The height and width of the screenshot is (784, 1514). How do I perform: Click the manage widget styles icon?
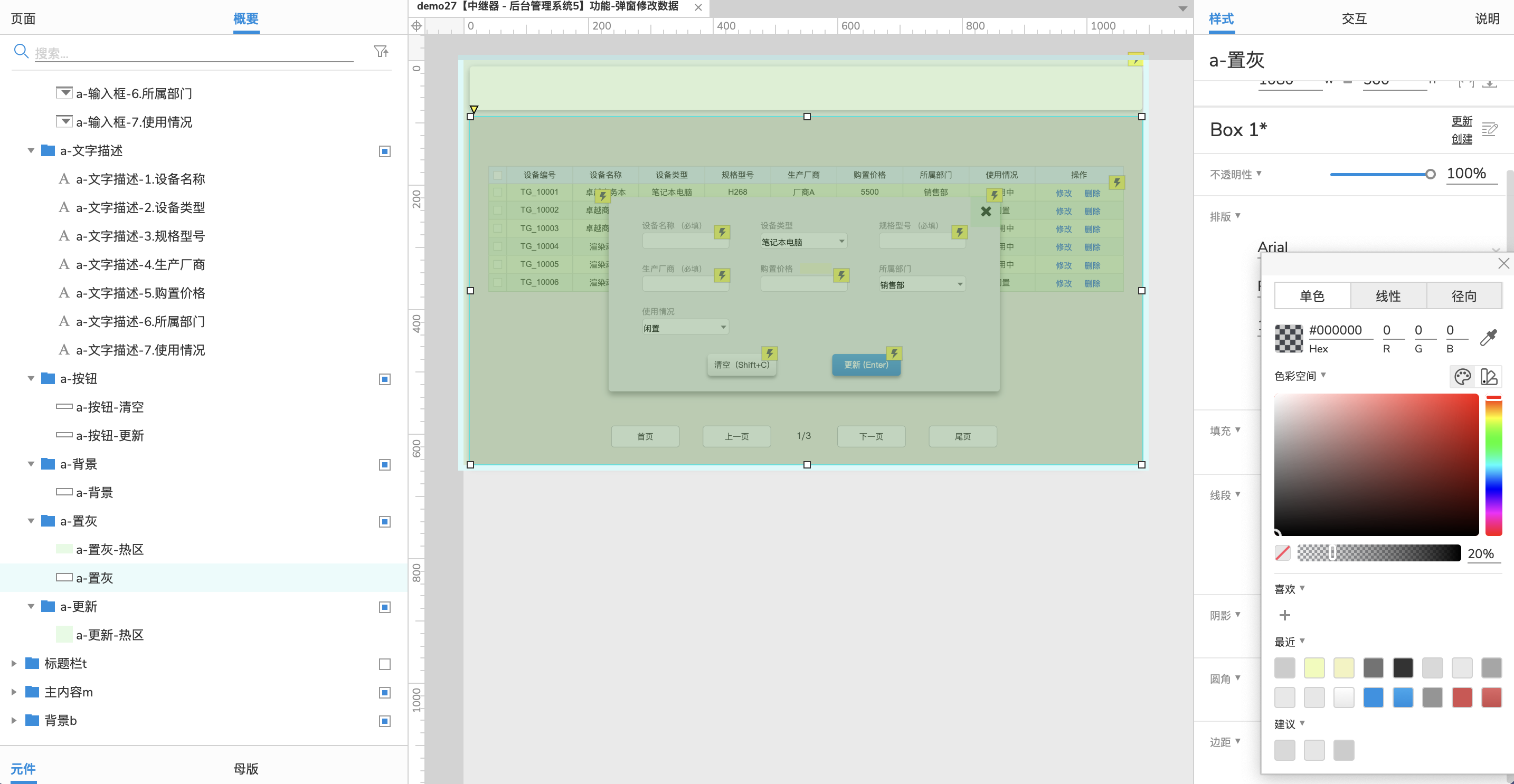click(1490, 129)
